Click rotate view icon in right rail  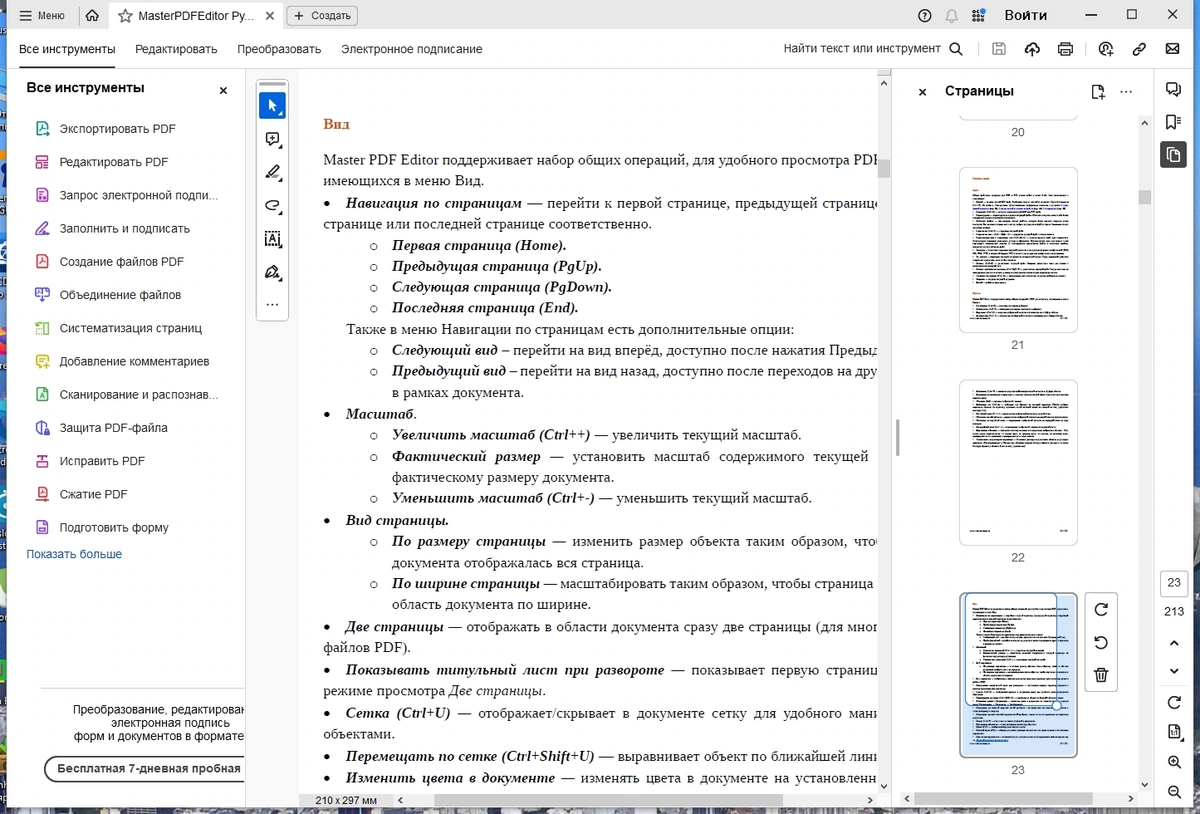(1174, 703)
